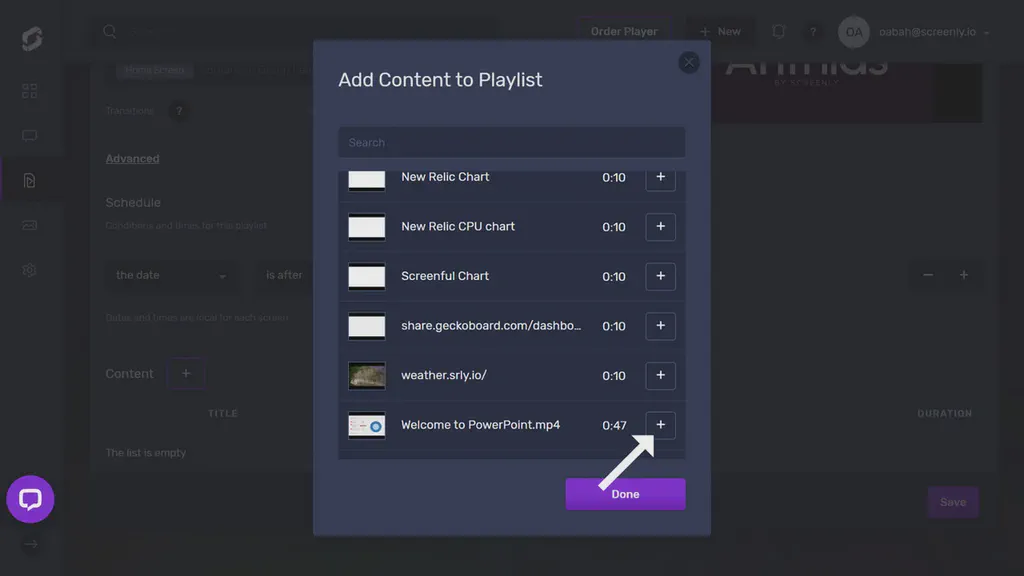Open the Playlists document icon in sidebar
The image size is (1024, 576).
(x=29, y=179)
